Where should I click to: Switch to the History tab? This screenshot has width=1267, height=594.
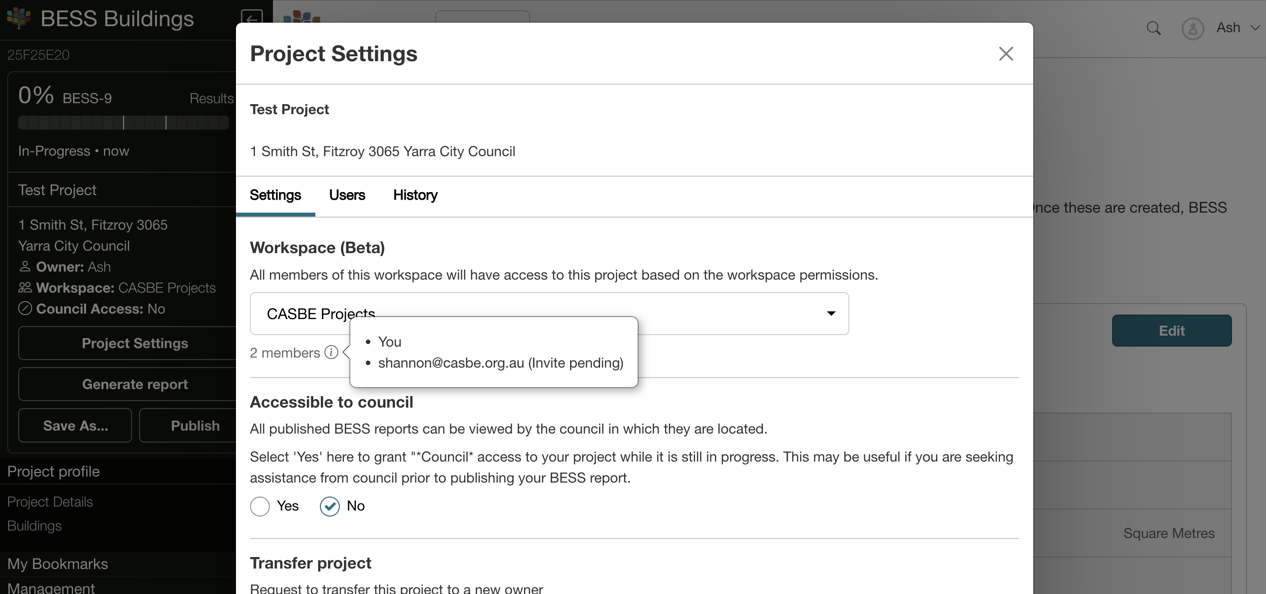click(x=415, y=195)
